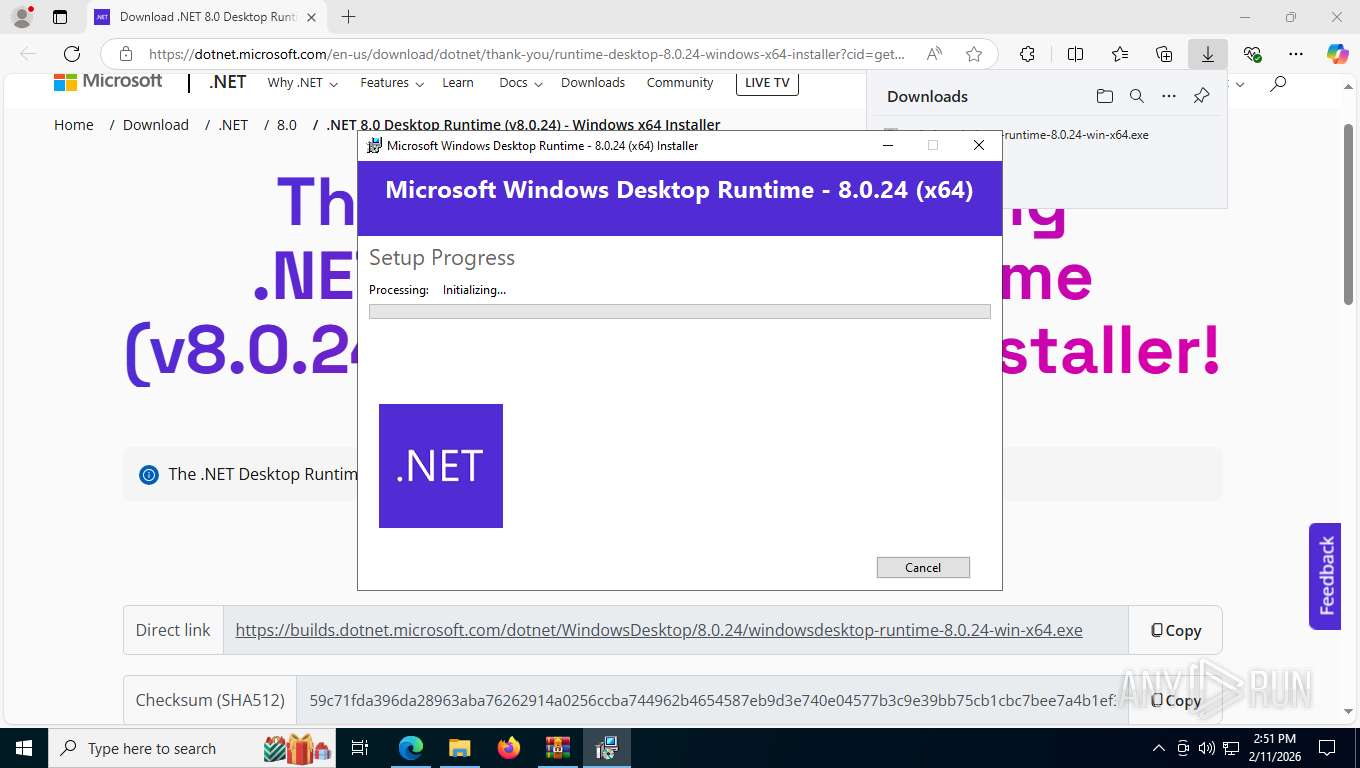Add this page to favorites

pyautogui.click(x=974, y=54)
